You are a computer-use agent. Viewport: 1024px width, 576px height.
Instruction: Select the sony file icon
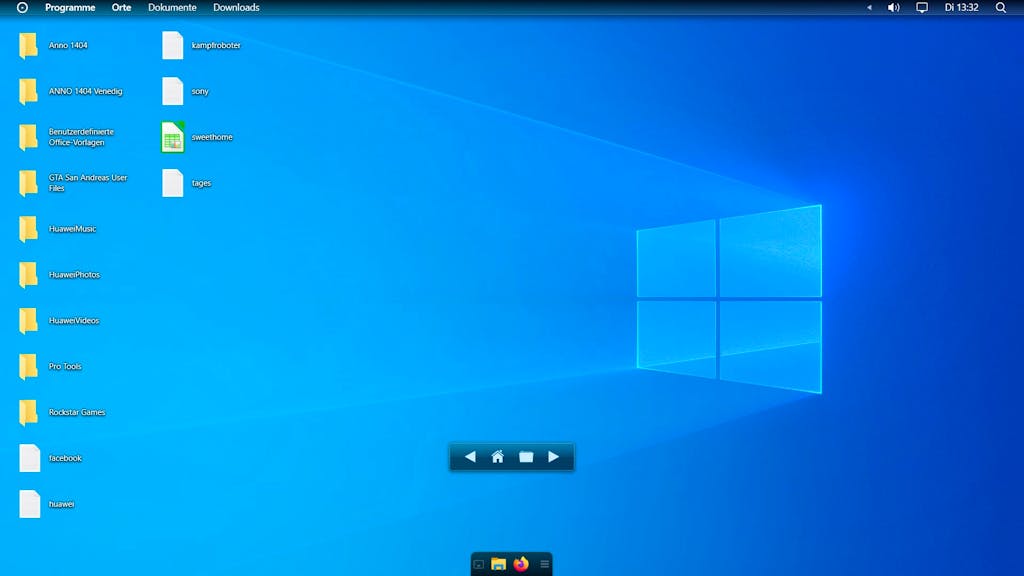click(x=172, y=91)
